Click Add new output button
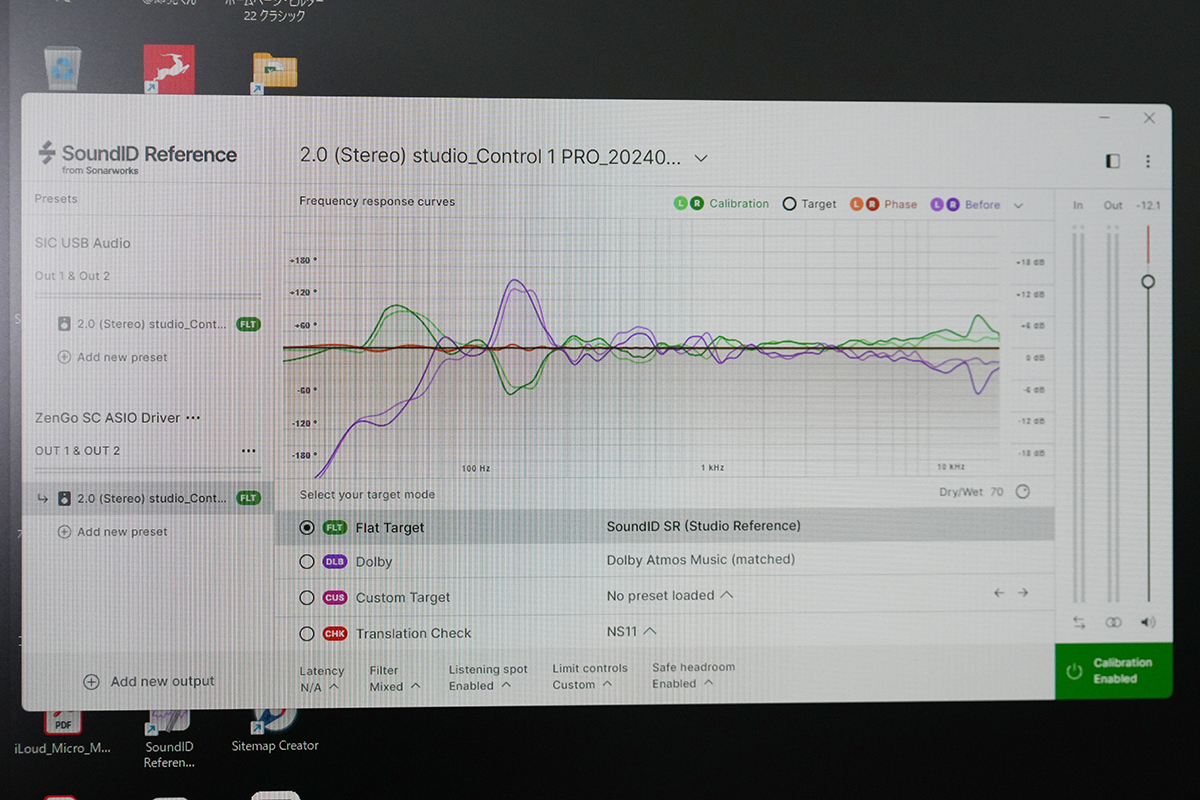The height and width of the screenshot is (800, 1200). [148, 681]
